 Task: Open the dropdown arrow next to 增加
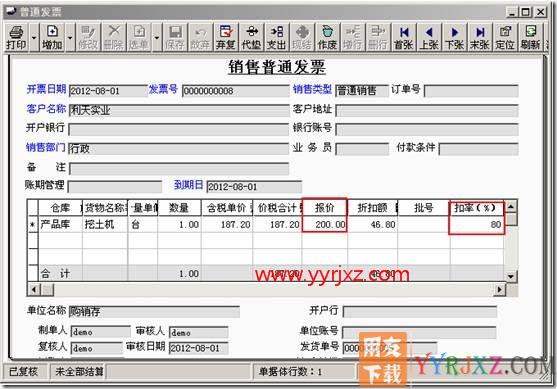[70, 38]
